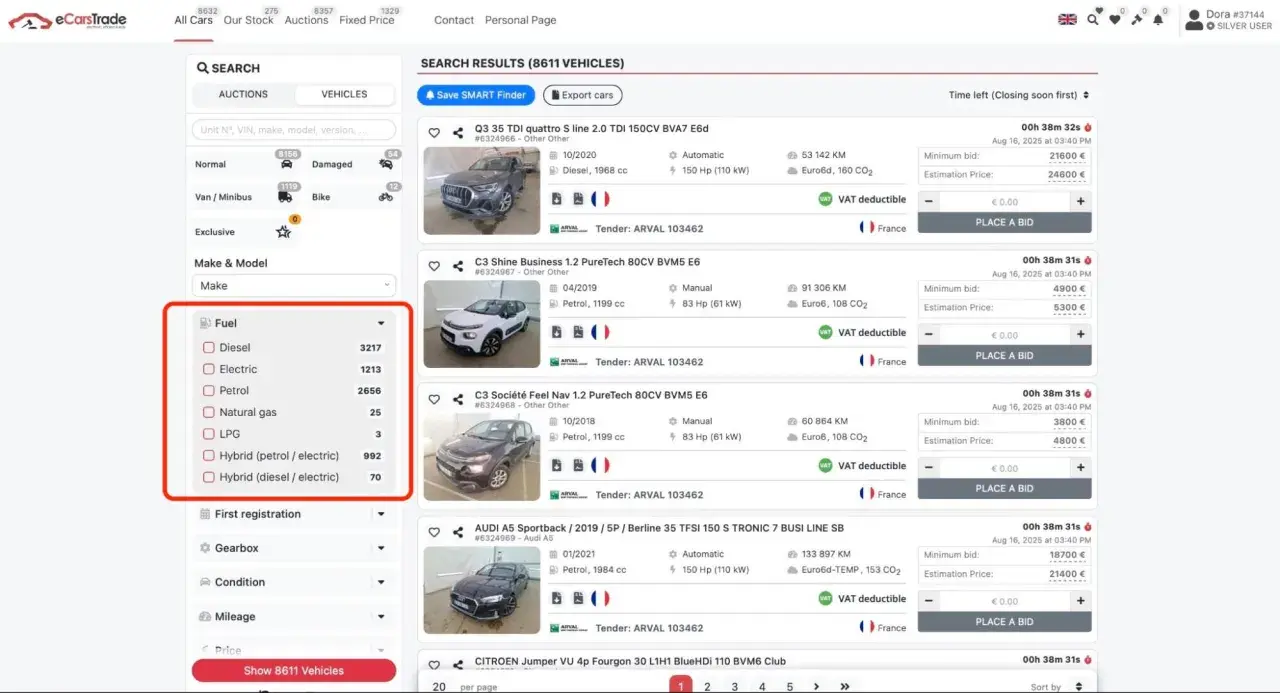Favorite the C3 Société Feel Nav listing

click(434, 399)
